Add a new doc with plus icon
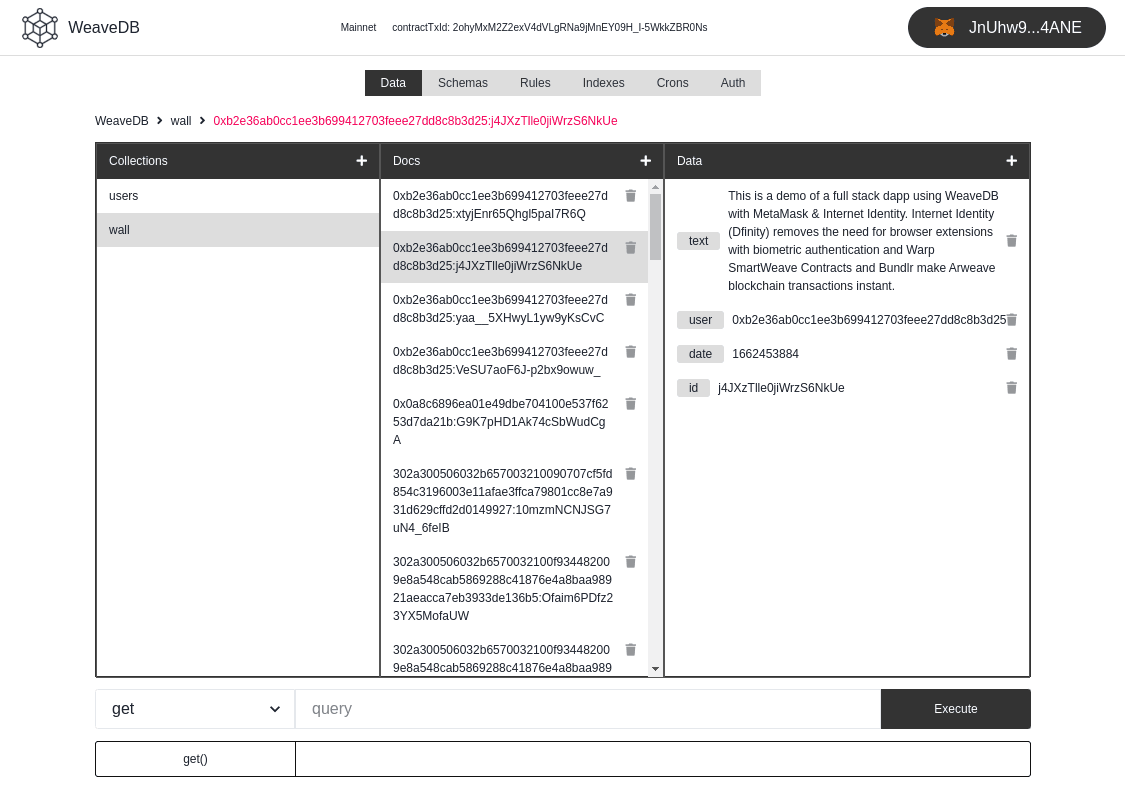1125x801 pixels. [646, 161]
